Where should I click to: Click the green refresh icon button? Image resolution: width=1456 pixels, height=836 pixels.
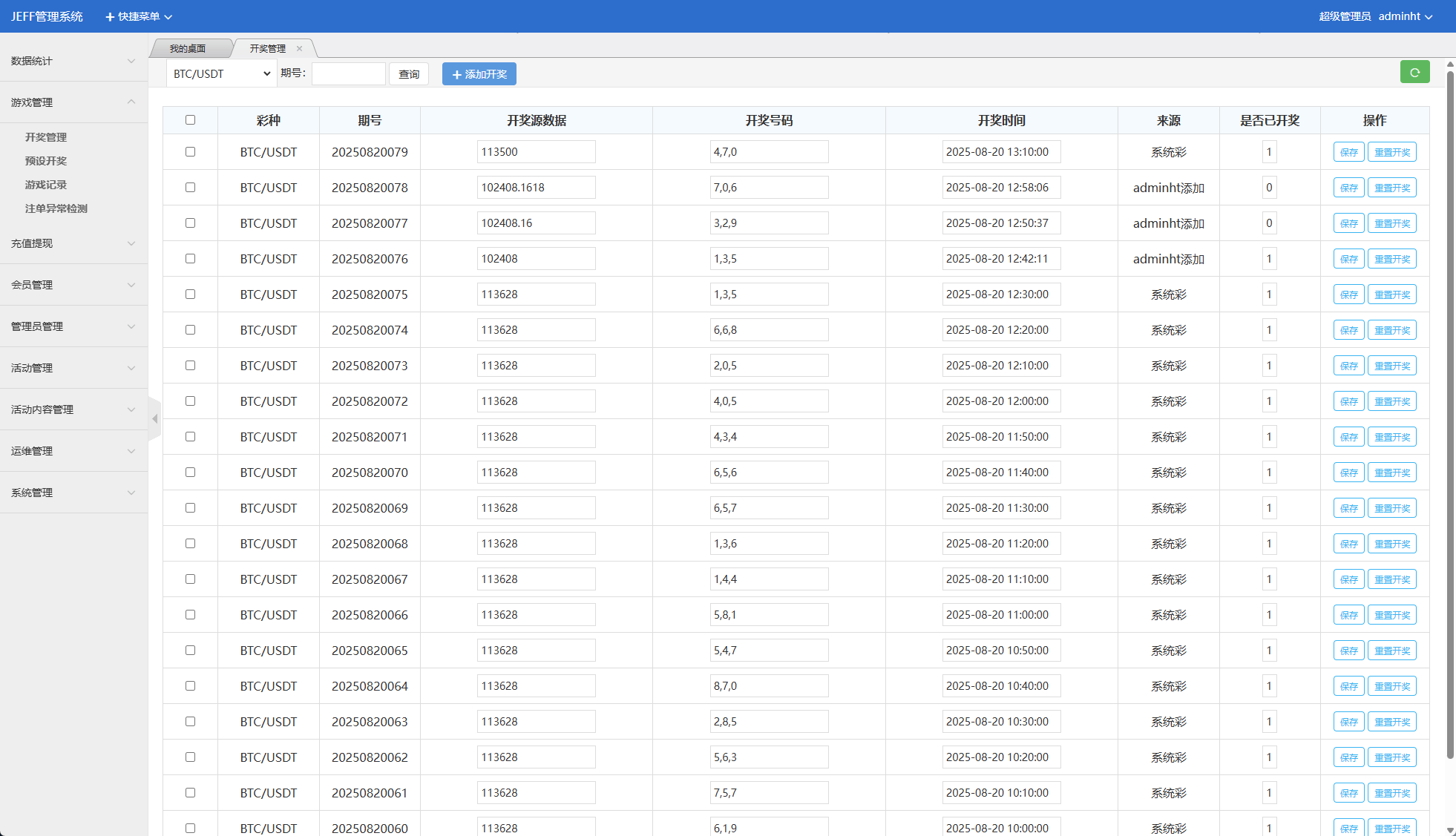coord(1414,72)
